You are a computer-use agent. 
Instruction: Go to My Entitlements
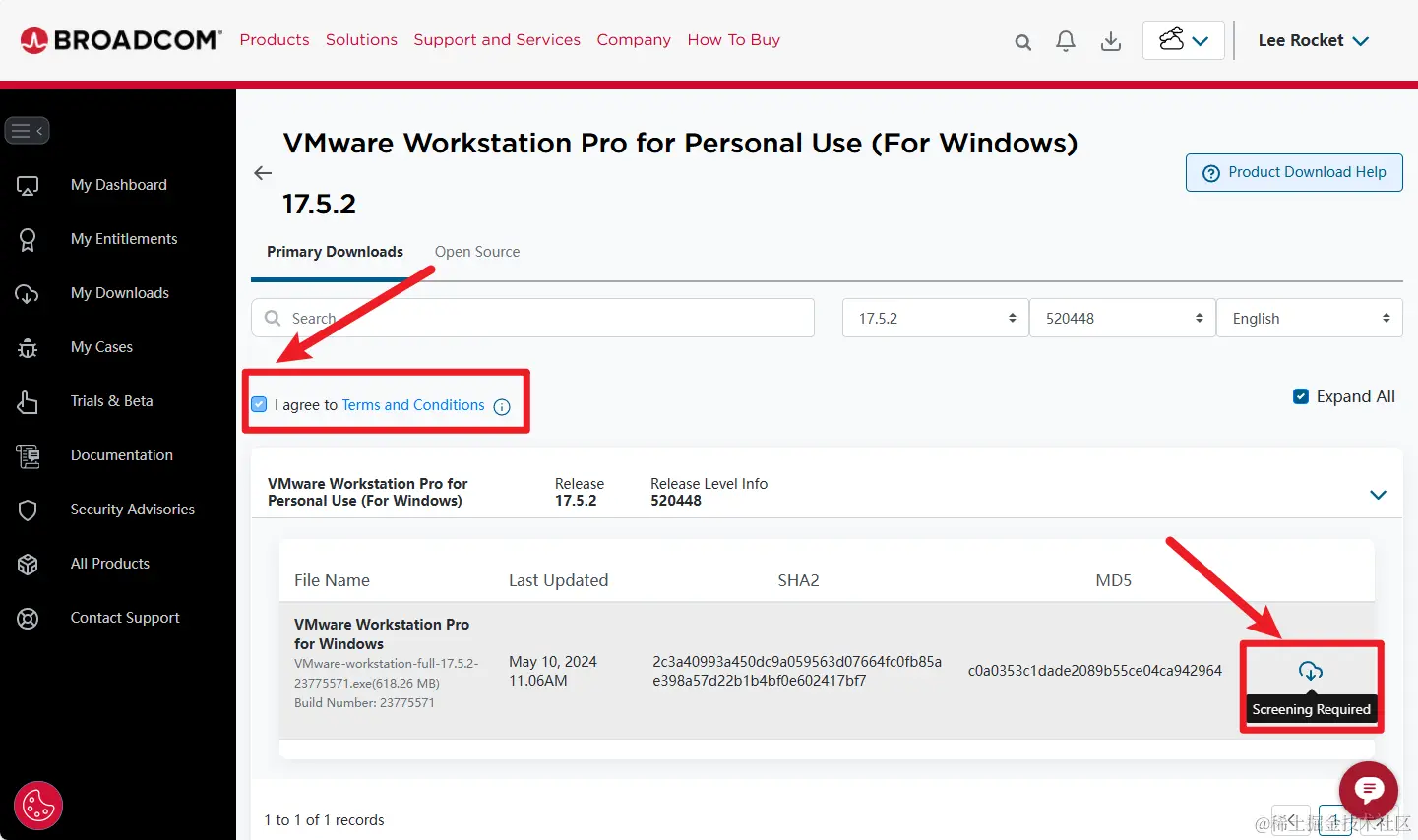pos(124,239)
